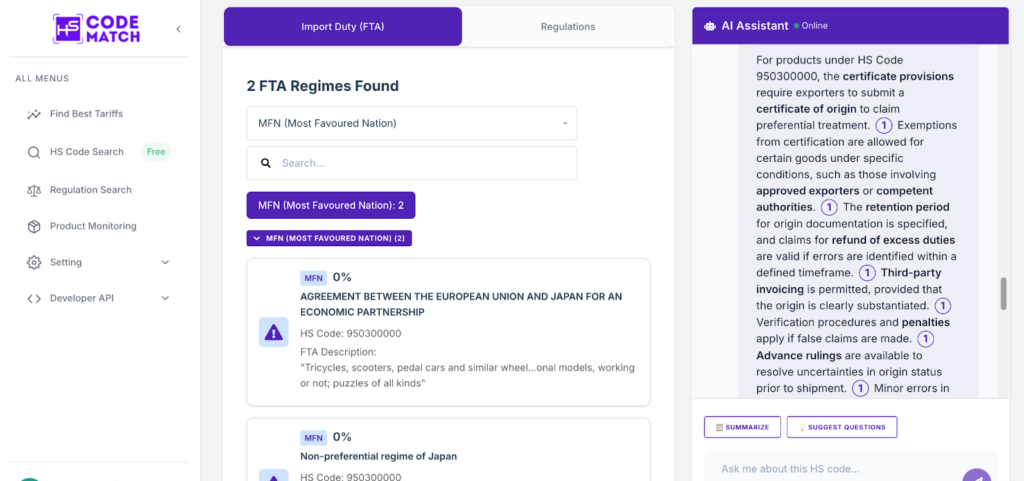The height and width of the screenshot is (481, 1024).
Task: Expand the Setting menu
Action: pos(165,262)
